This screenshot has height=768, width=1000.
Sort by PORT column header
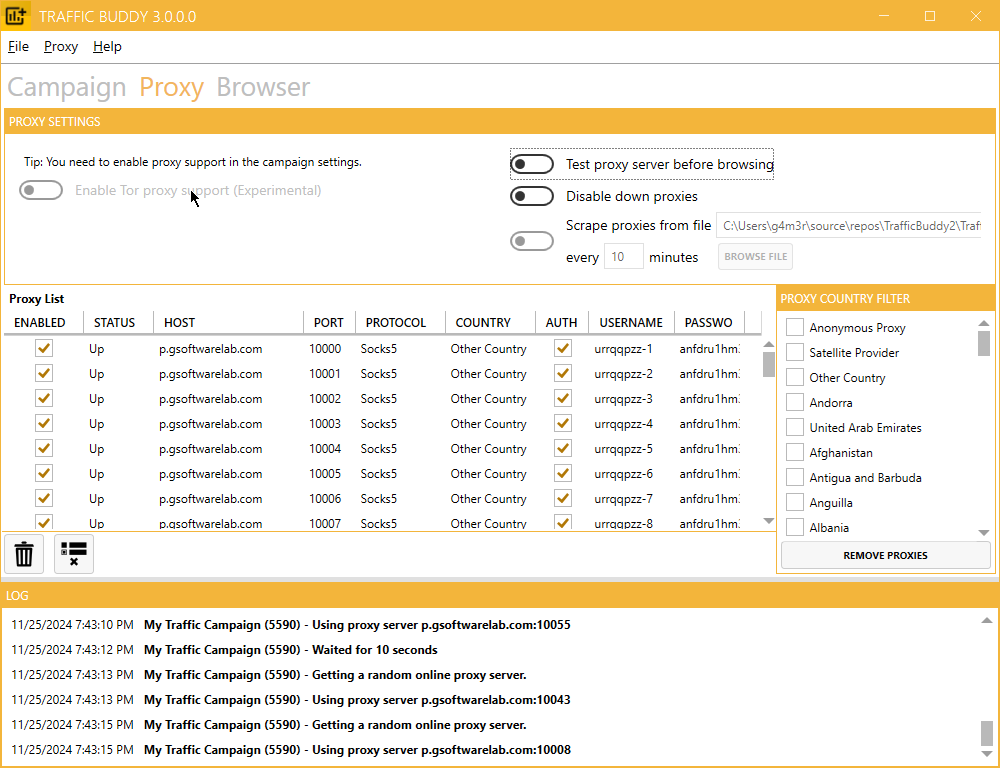(329, 323)
